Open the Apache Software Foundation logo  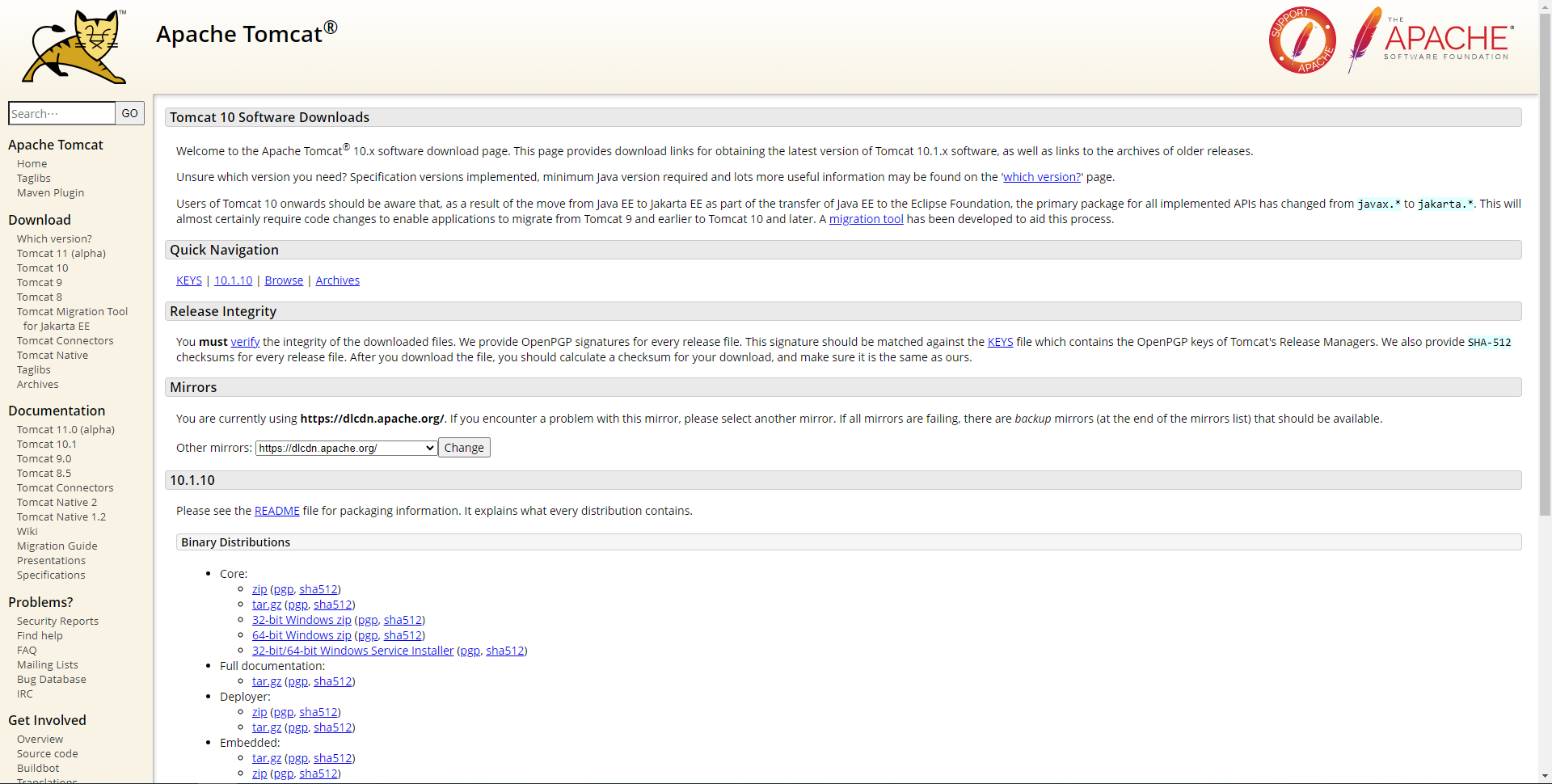(1431, 40)
